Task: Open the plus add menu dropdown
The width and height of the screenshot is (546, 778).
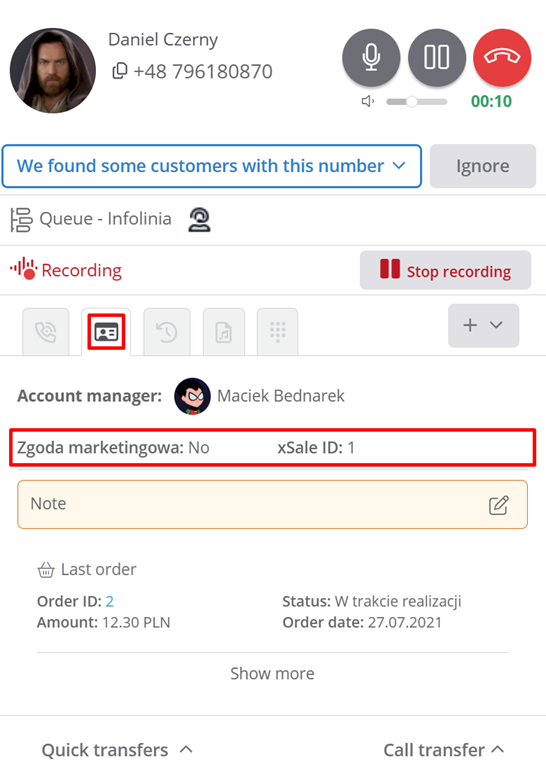Action: pyautogui.click(x=483, y=325)
